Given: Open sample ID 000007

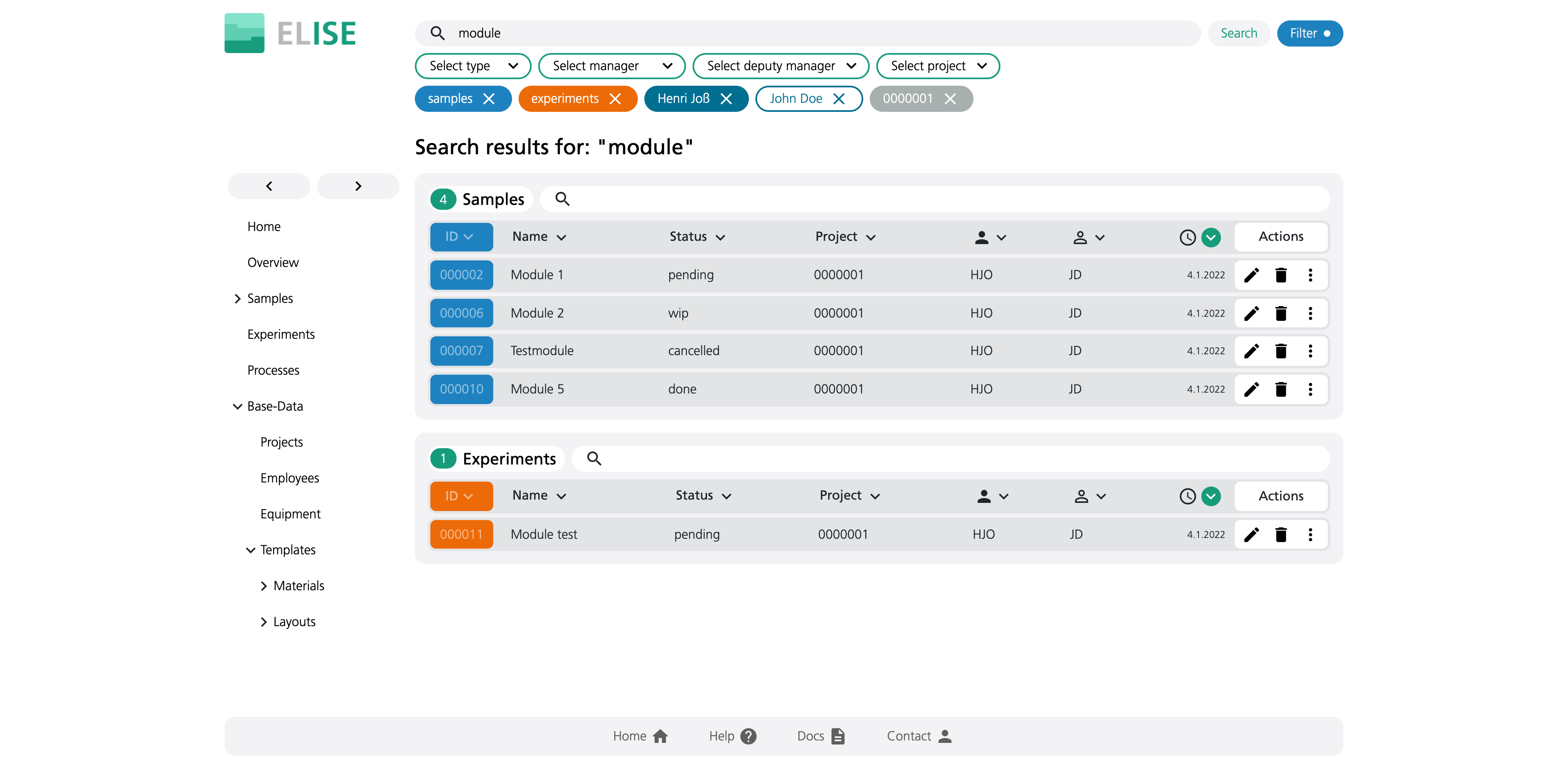Looking at the screenshot, I should click(461, 351).
